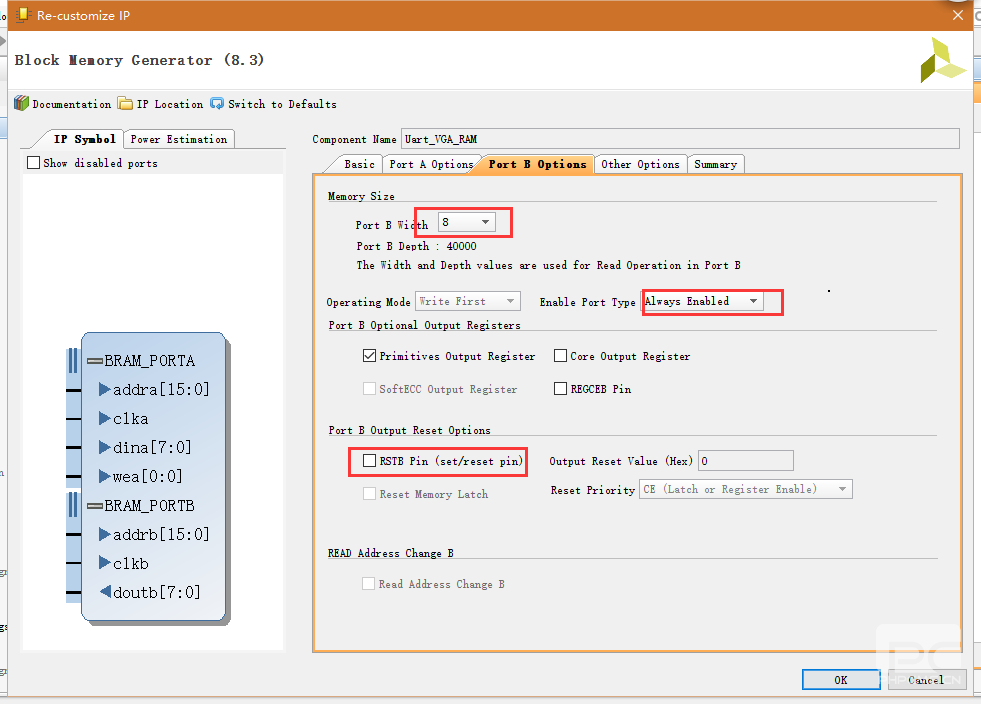Open the Port B Width dropdown
This screenshot has width=981, height=704.
click(467, 222)
